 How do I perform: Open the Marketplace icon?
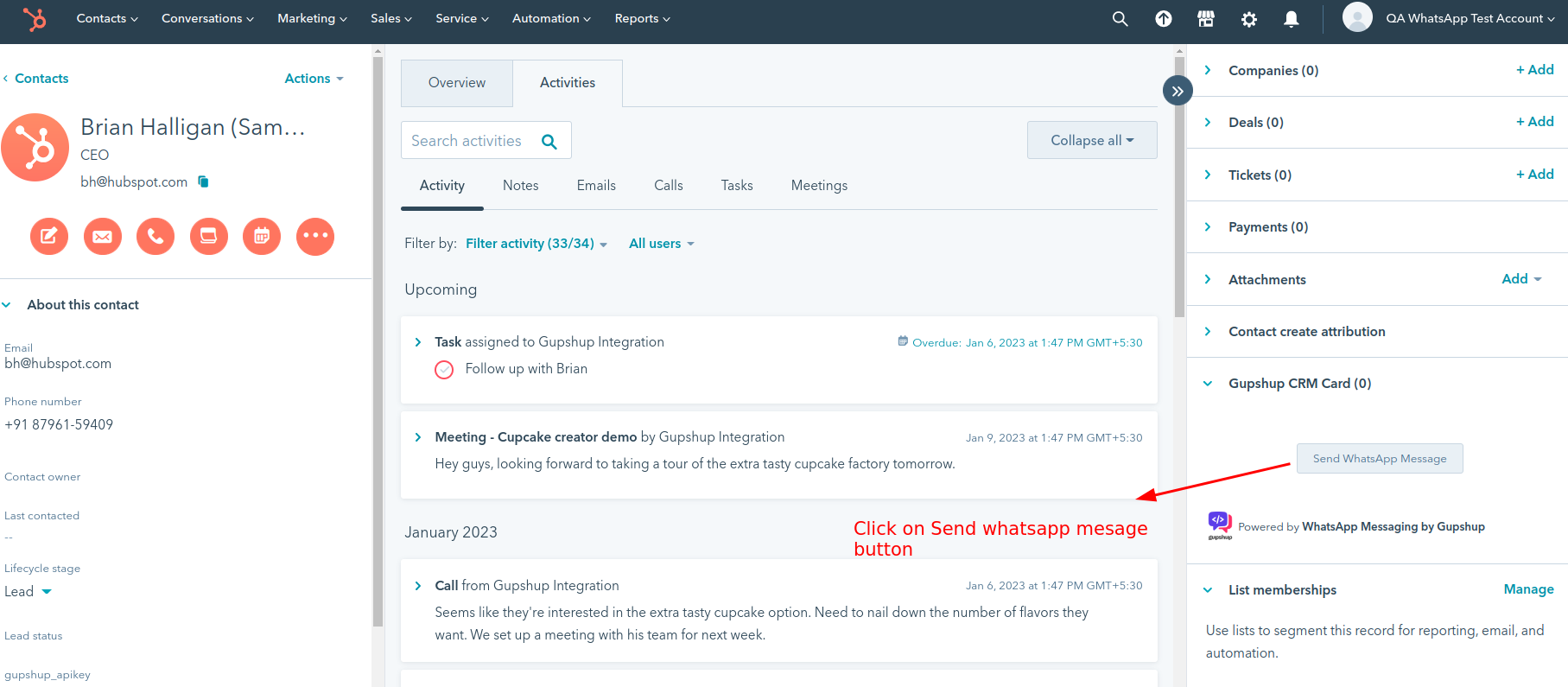[1206, 18]
